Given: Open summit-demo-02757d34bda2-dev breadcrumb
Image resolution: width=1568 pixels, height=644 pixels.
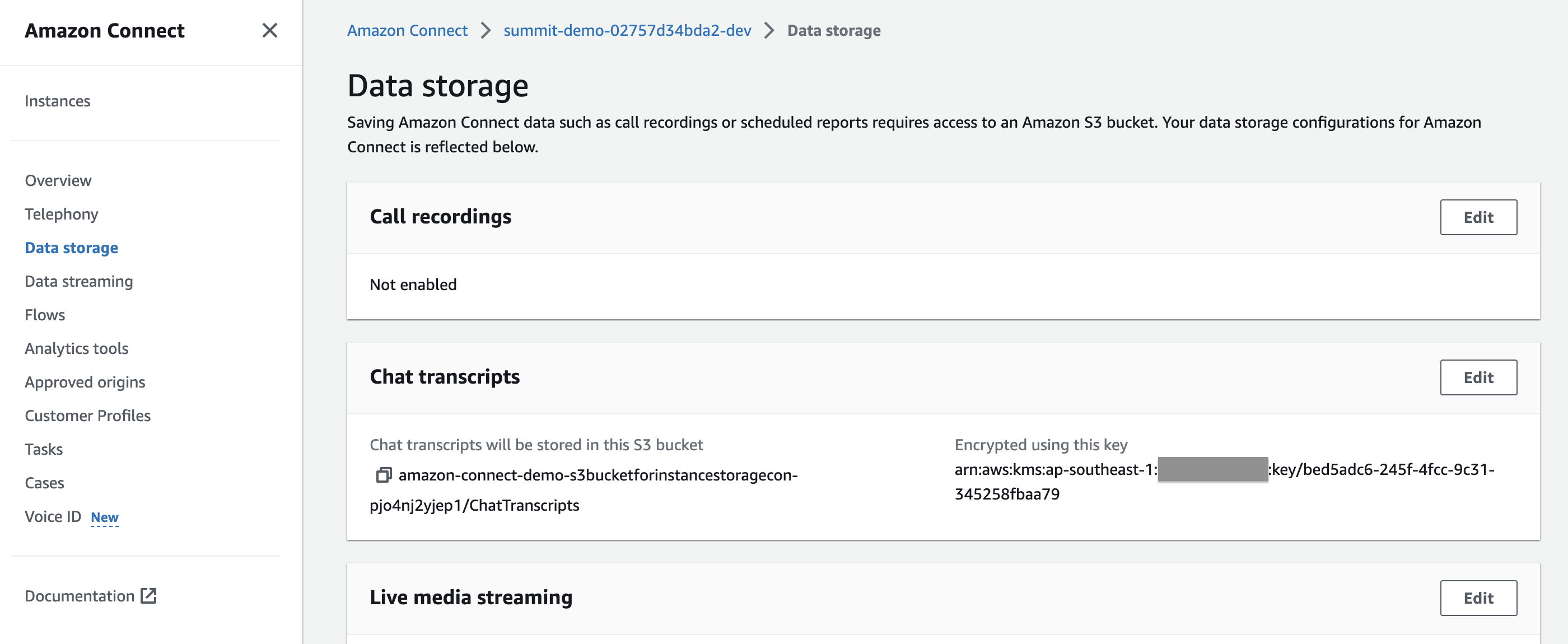Looking at the screenshot, I should [627, 30].
